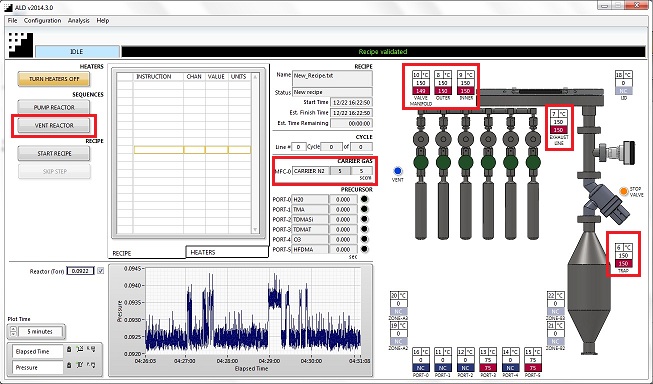Click the PUMP REACTOR button
The width and height of the screenshot is (653, 384).
(x=54, y=107)
